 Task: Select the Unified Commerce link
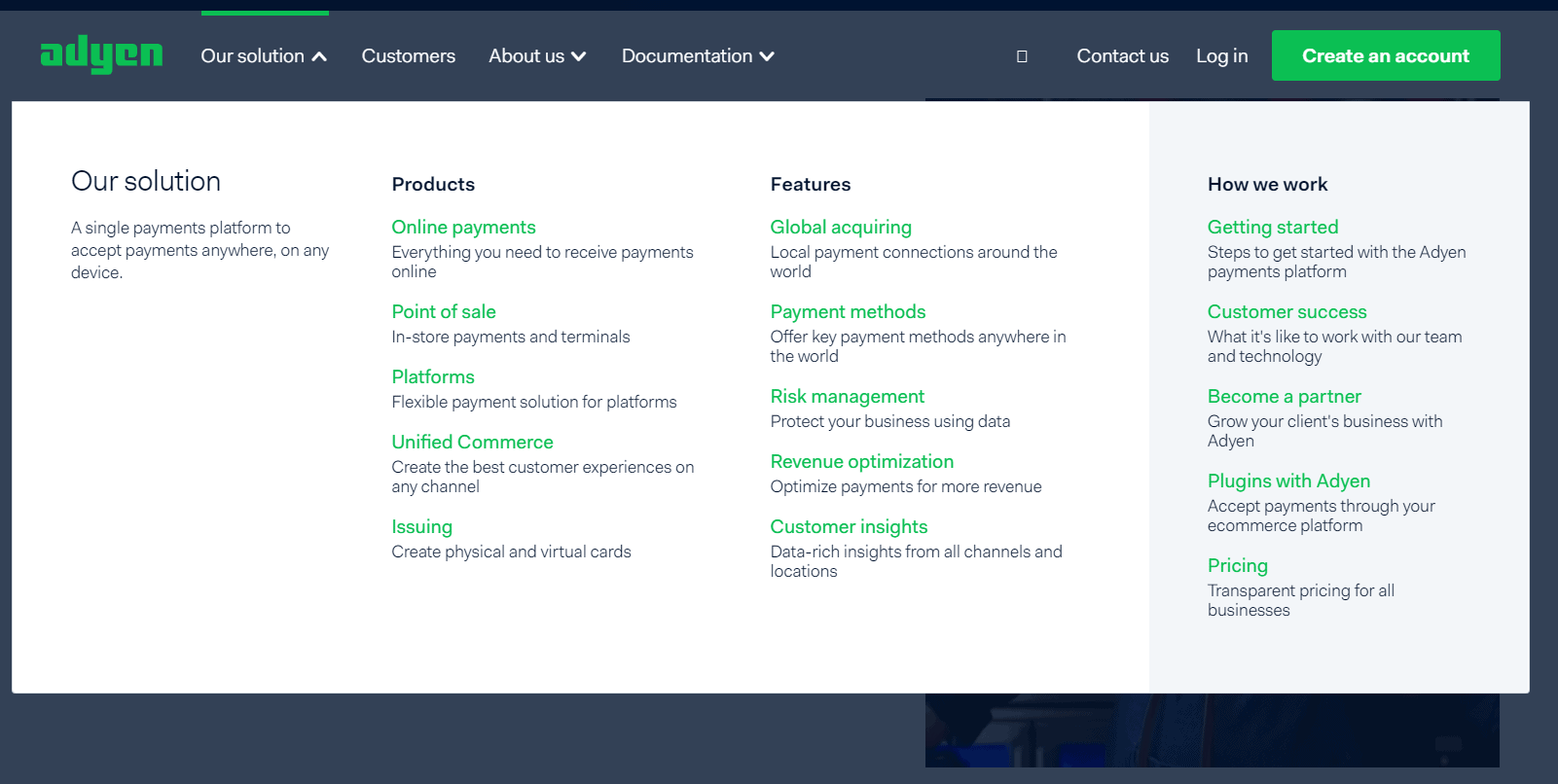[472, 442]
